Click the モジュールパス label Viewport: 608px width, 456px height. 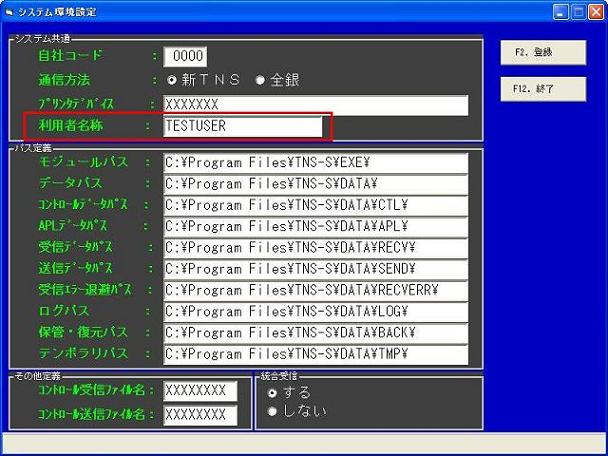pos(83,162)
